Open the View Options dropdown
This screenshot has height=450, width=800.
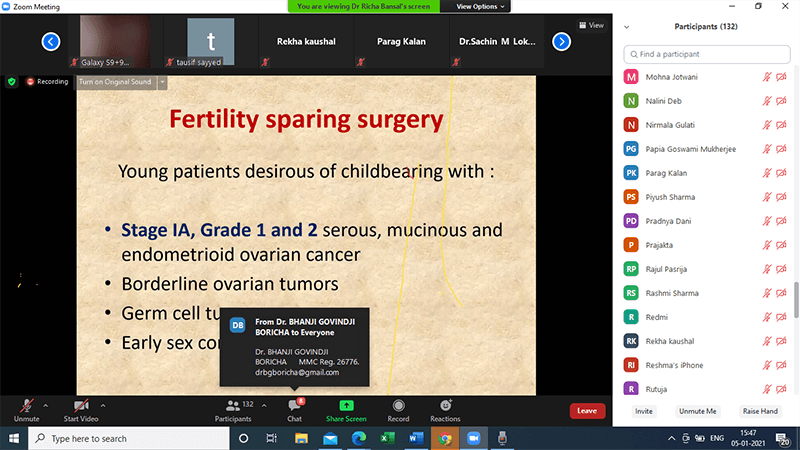(x=481, y=6)
